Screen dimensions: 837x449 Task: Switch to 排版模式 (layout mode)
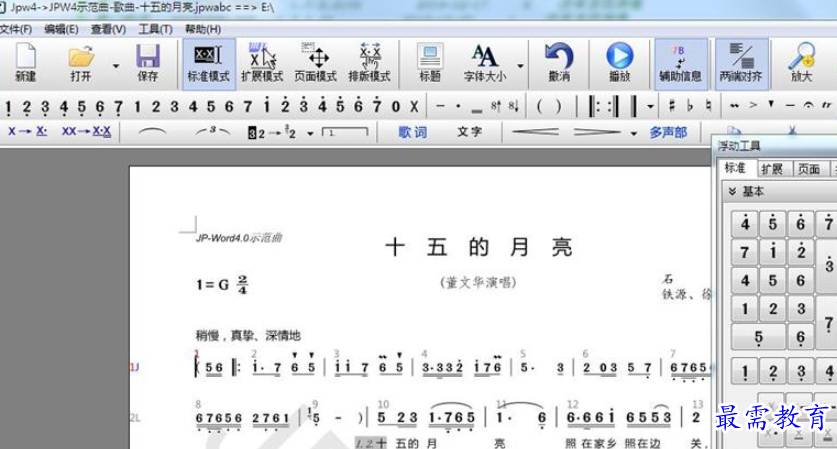(369, 63)
